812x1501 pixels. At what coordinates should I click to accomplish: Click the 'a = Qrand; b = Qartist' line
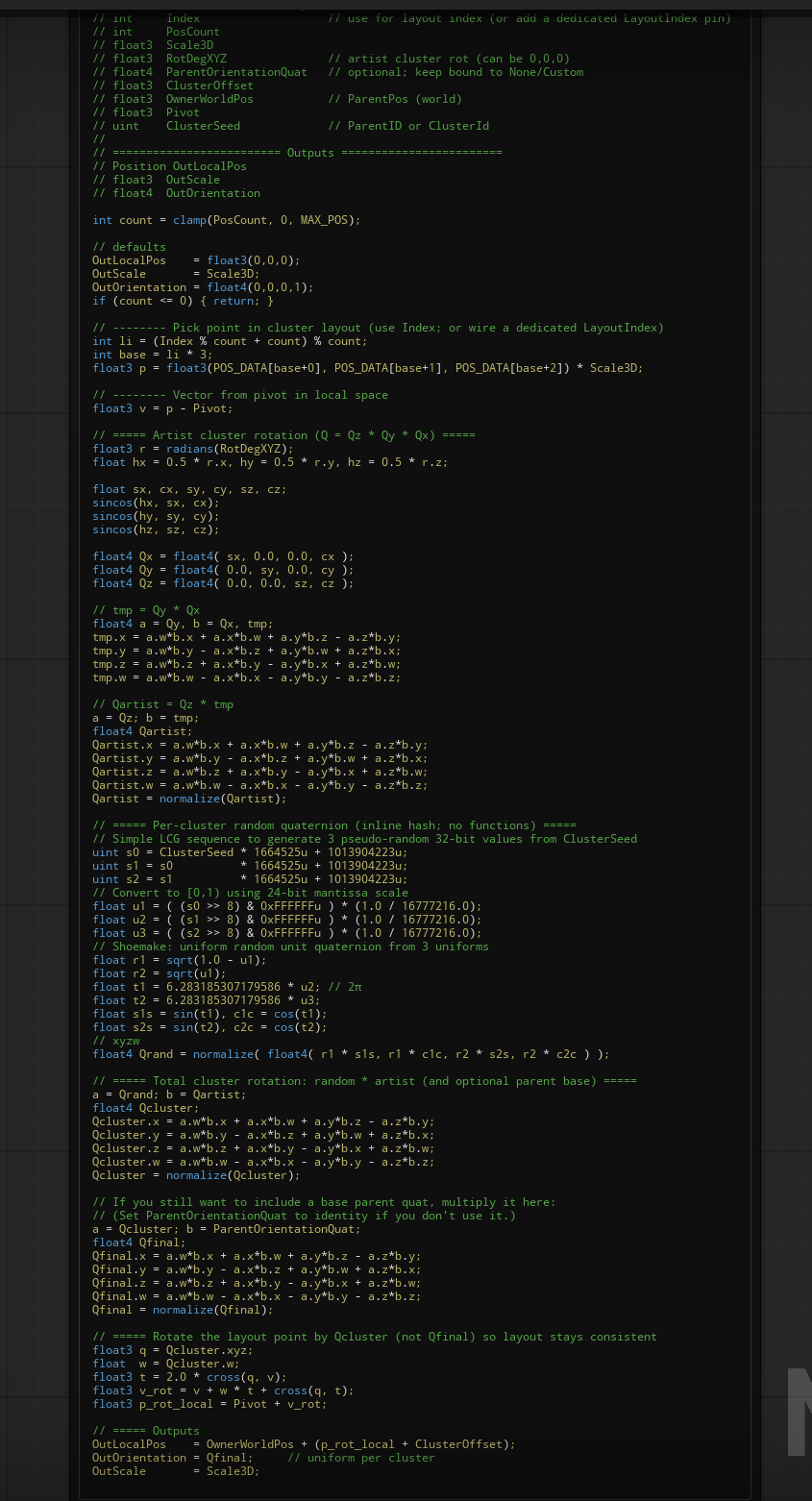169,1095
